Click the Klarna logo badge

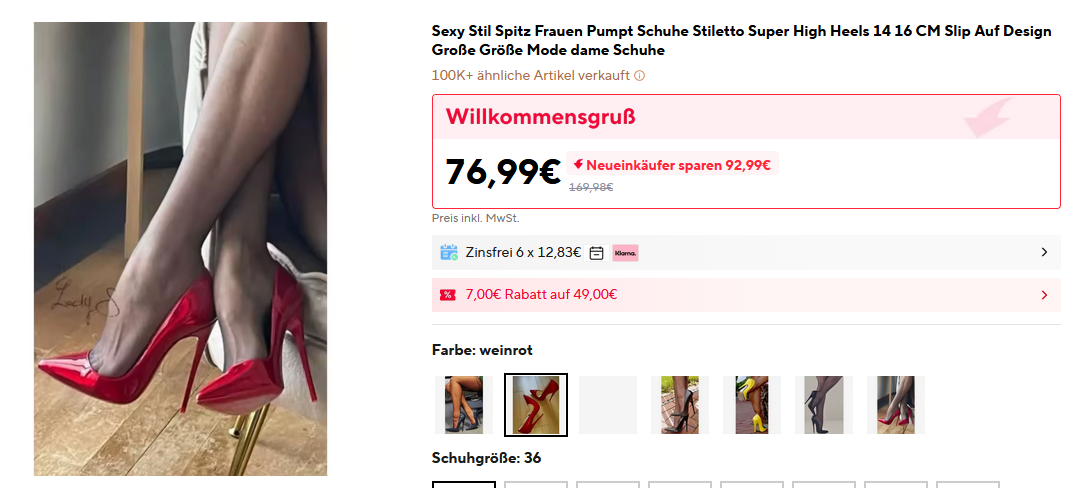click(626, 253)
